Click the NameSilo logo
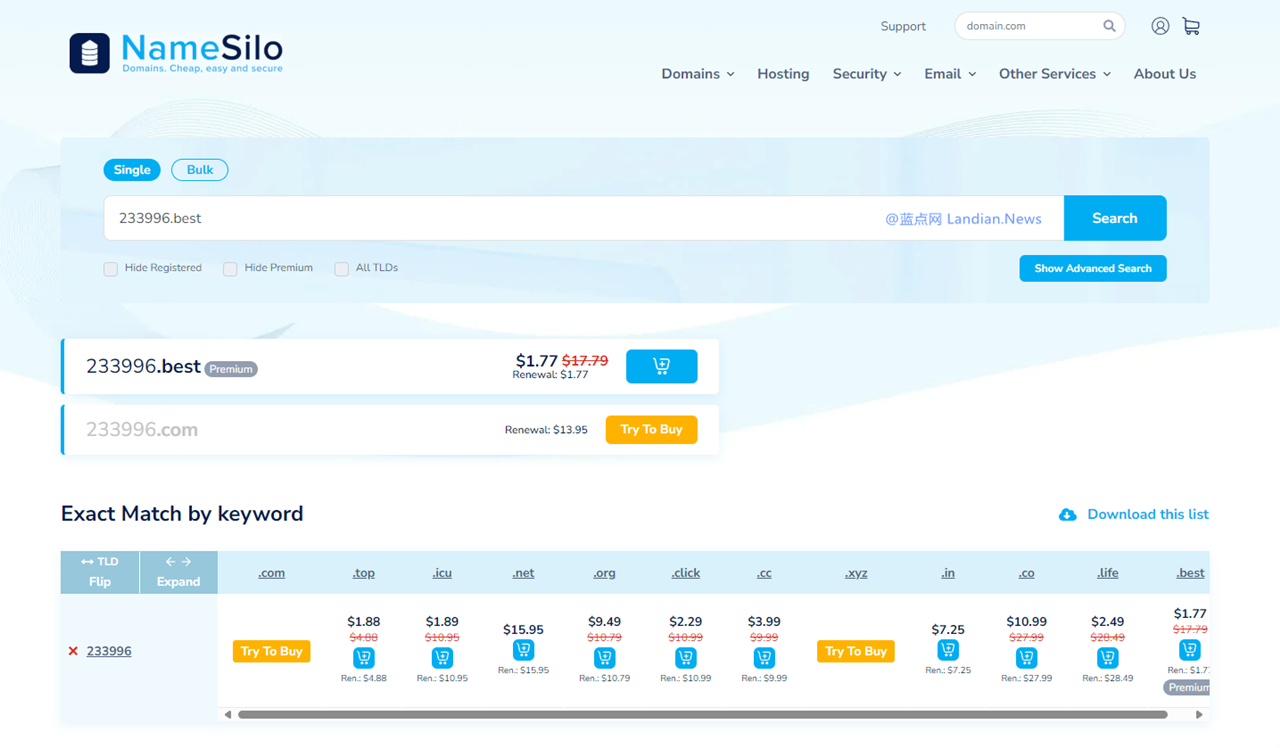Viewport: 1280px width, 748px height. [x=176, y=53]
